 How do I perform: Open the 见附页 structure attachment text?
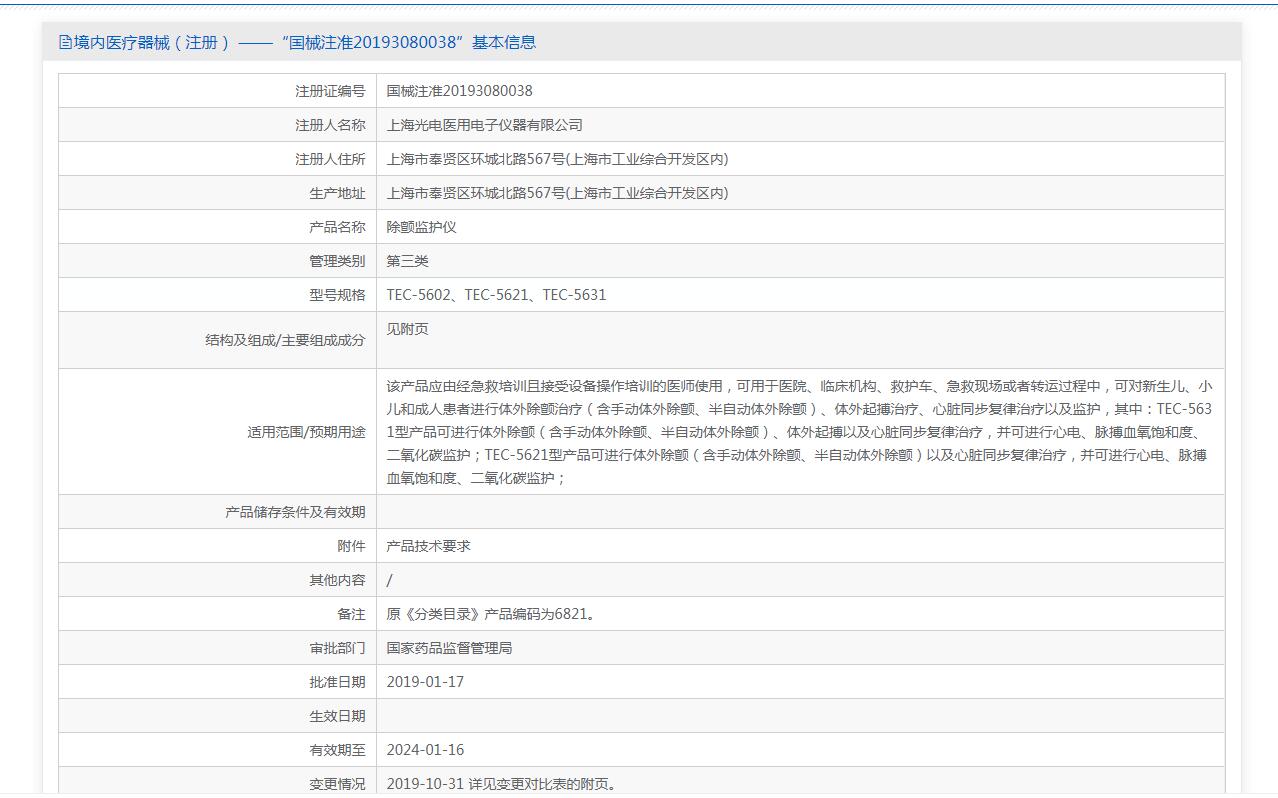click(x=407, y=329)
